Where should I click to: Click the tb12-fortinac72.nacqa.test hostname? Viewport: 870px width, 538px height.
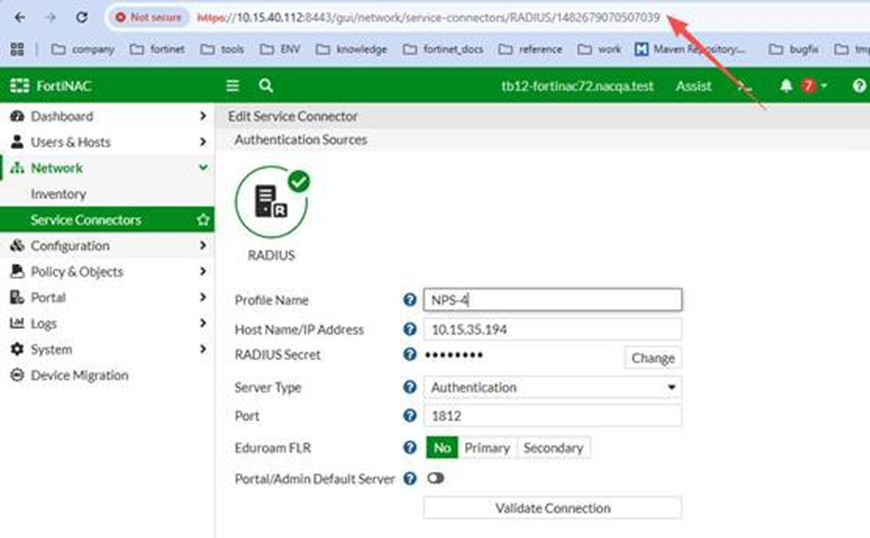click(x=578, y=86)
